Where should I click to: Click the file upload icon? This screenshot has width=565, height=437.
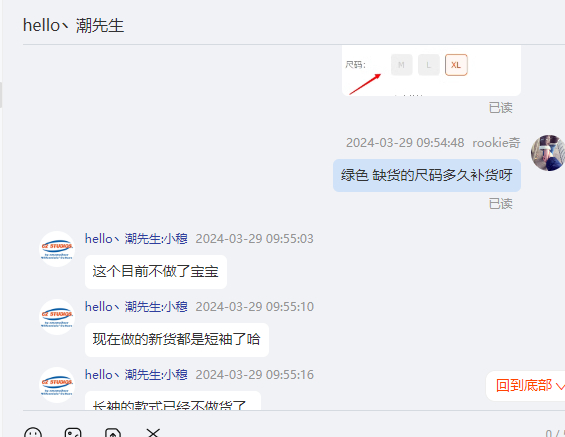point(113,433)
